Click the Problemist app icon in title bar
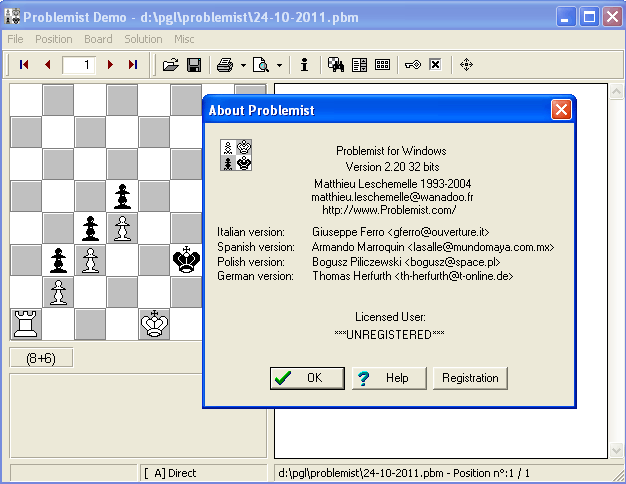The width and height of the screenshot is (626, 484). point(12,16)
